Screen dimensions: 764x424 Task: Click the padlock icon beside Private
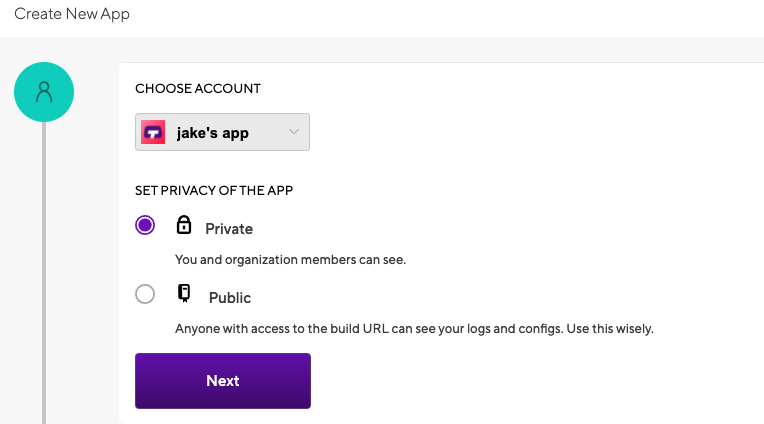(x=184, y=225)
